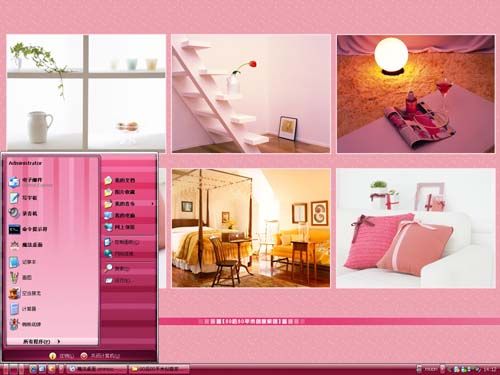Click 关闭计算机 shut down button

coord(100,356)
